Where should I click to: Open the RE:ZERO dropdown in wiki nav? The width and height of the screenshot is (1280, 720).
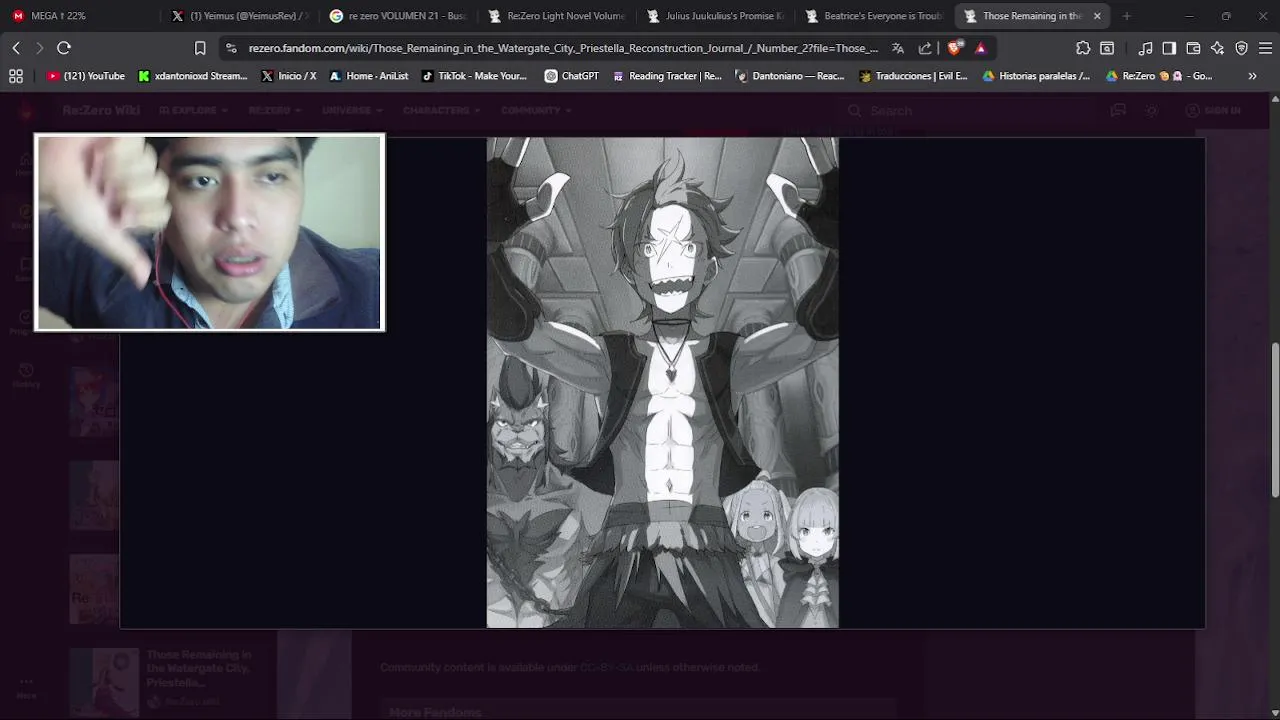pyautogui.click(x=273, y=110)
